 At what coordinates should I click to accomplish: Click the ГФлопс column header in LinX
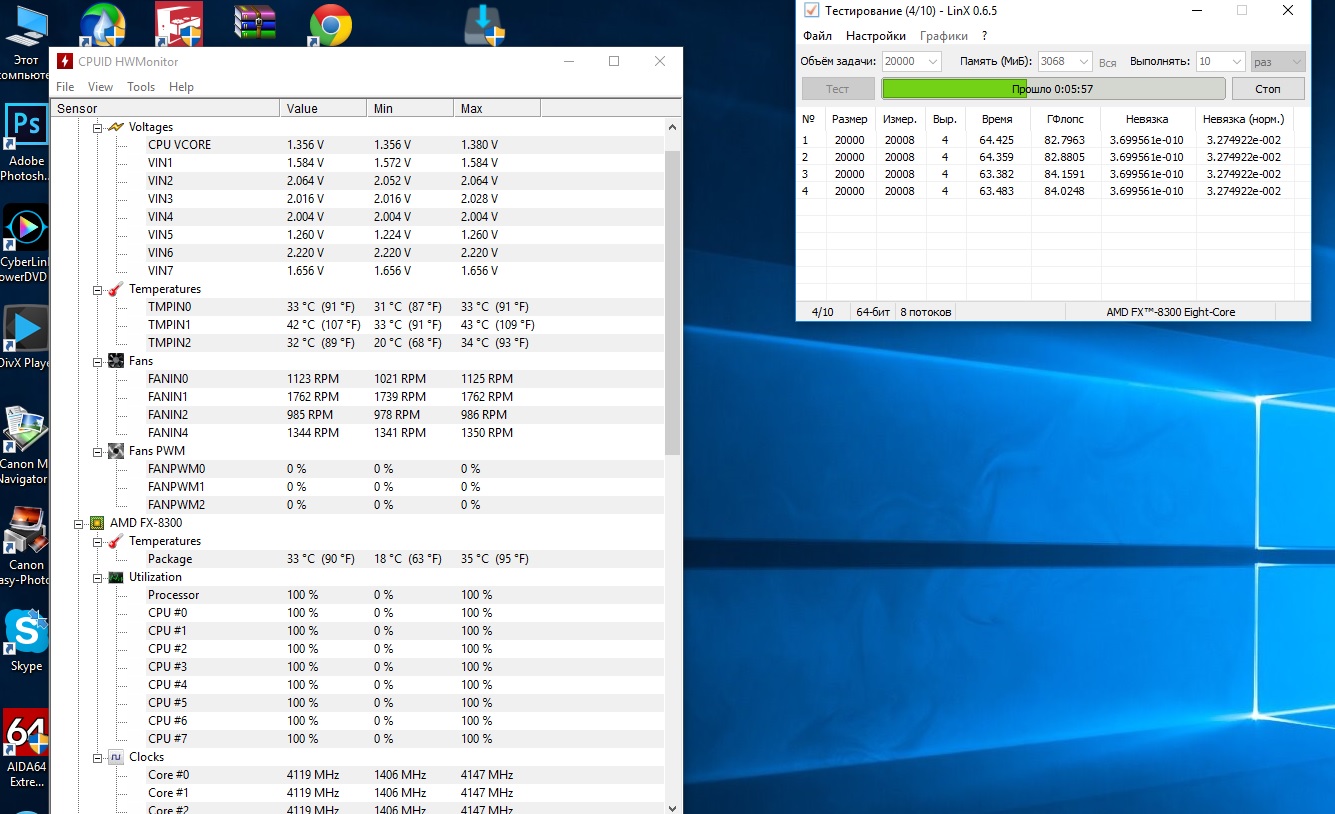pyautogui.click(x=1065, y=119)
